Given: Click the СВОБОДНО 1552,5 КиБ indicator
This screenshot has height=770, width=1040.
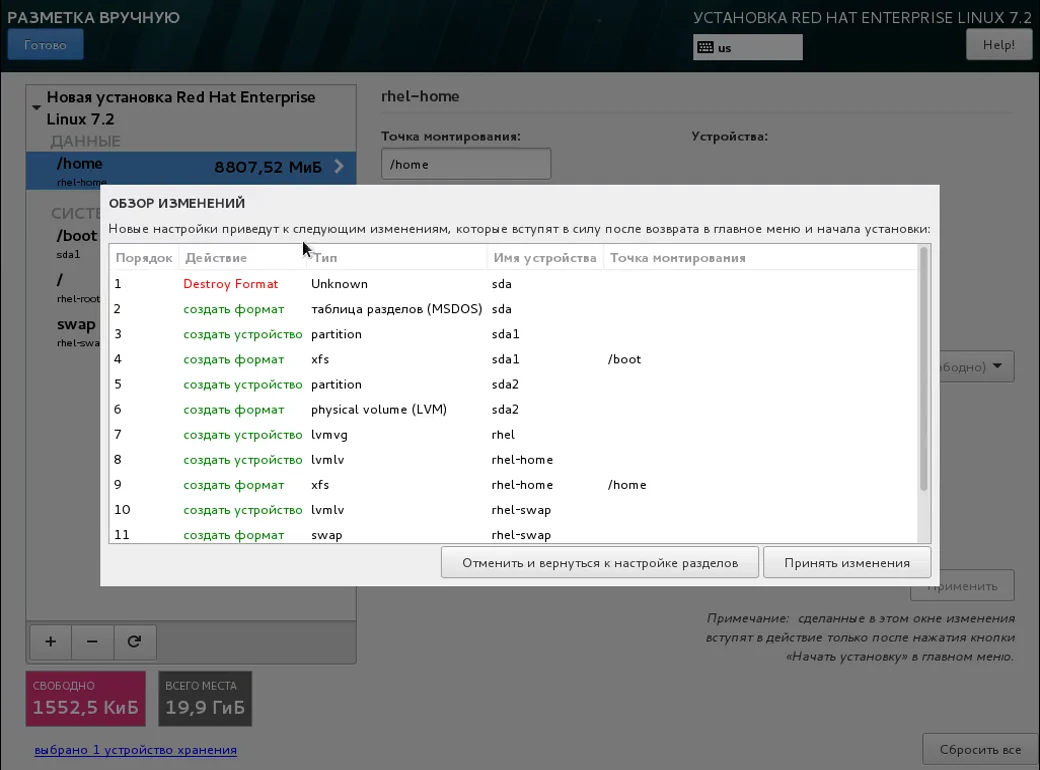Looking at the screenshot, I should click(86, 698).
